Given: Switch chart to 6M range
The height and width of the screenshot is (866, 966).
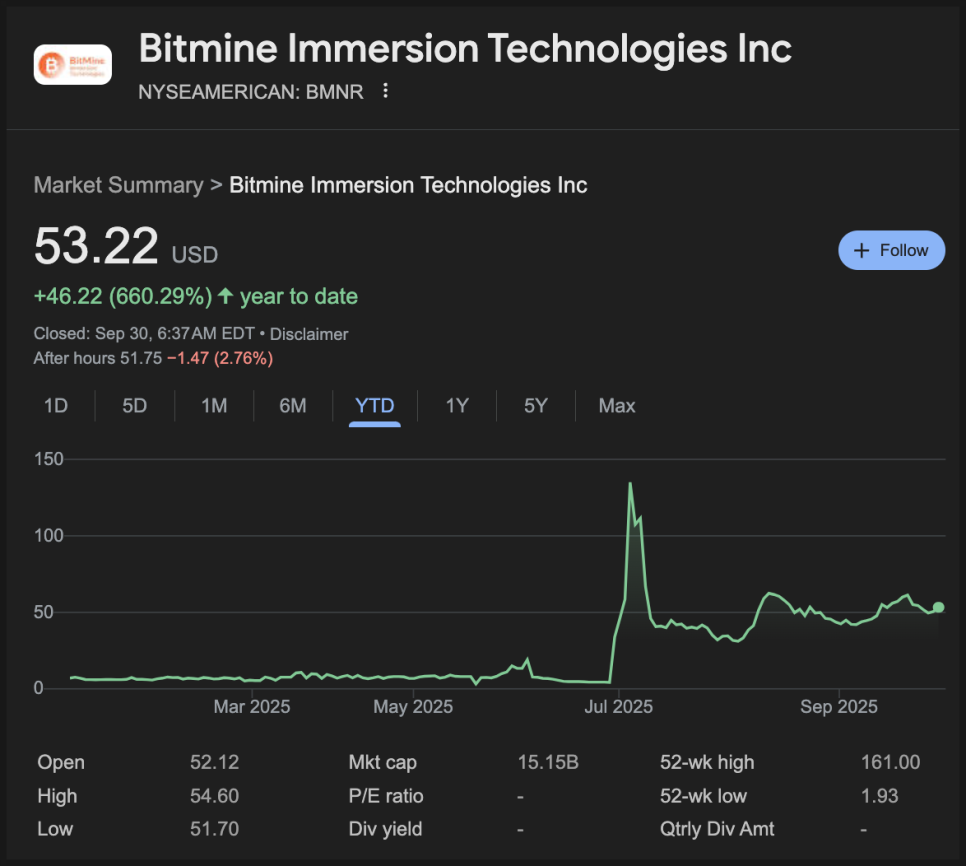Looking at the screenshot, I should (293, 406).
